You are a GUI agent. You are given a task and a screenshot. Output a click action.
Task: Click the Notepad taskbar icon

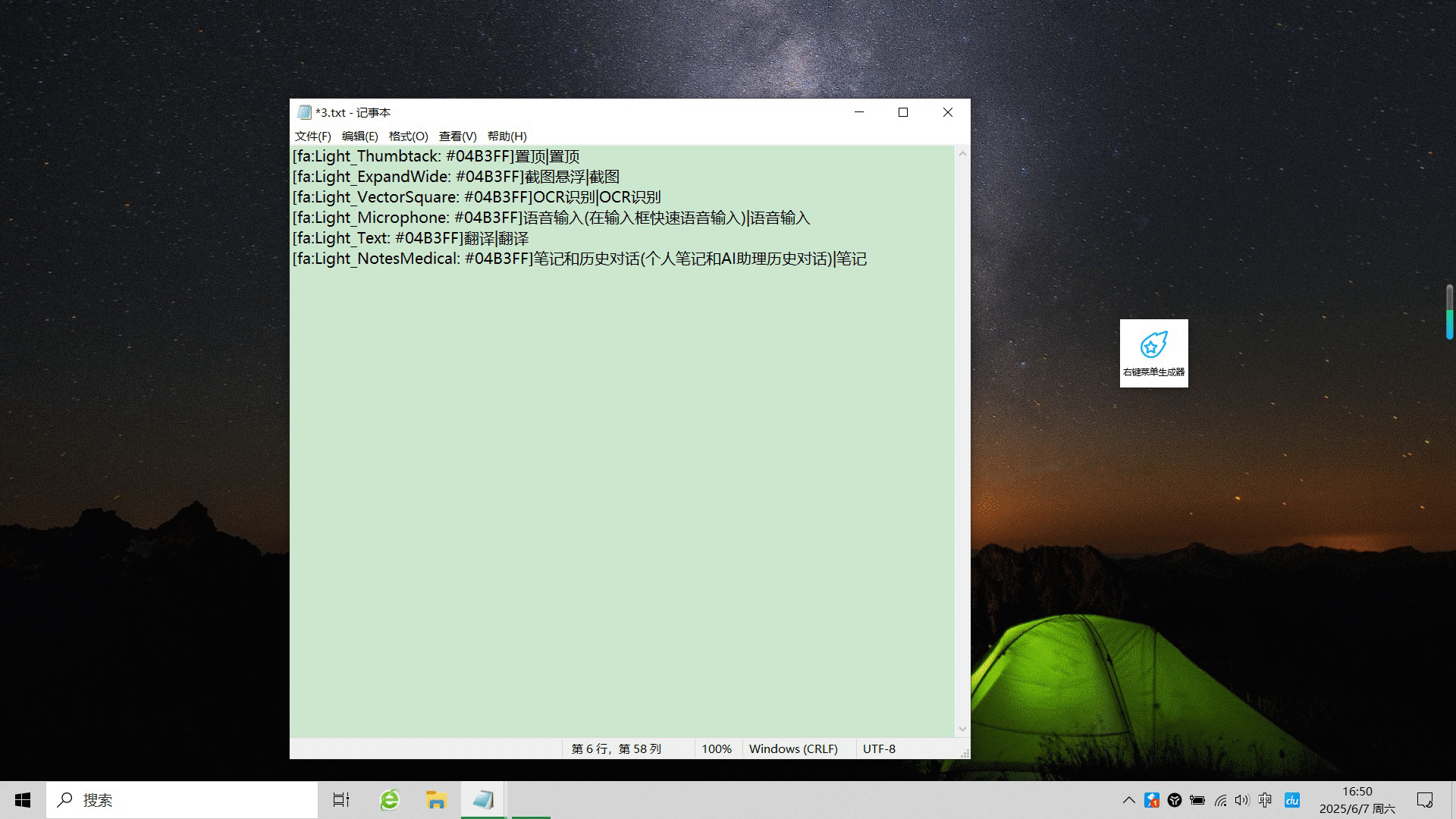pyautogui.click(x=483, y=800)
